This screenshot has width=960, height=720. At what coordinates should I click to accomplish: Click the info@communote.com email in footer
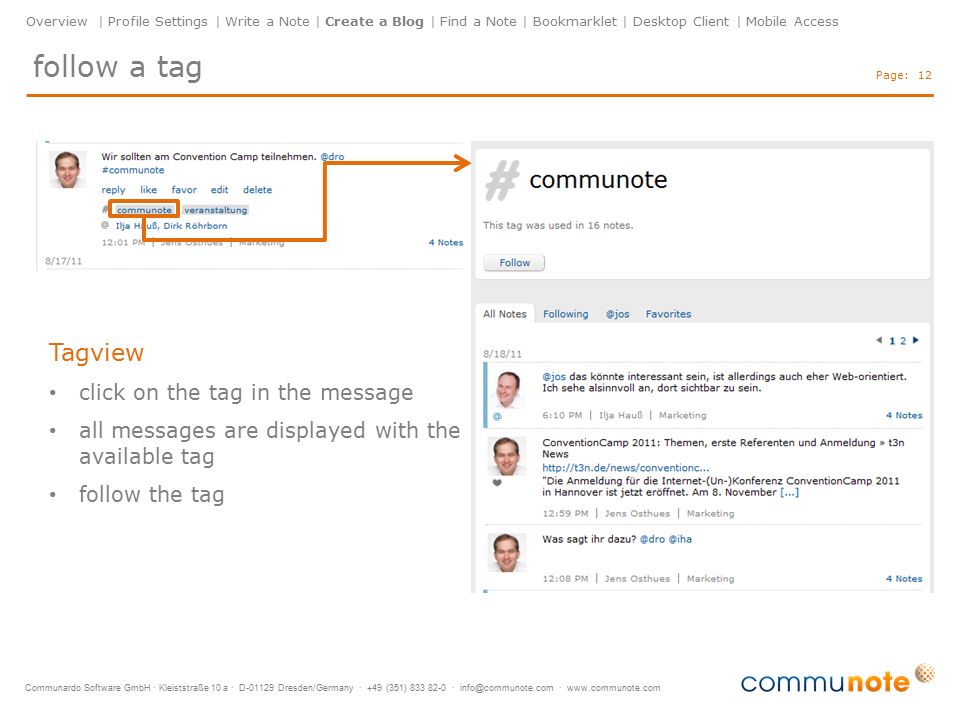[x=506, y=688]
